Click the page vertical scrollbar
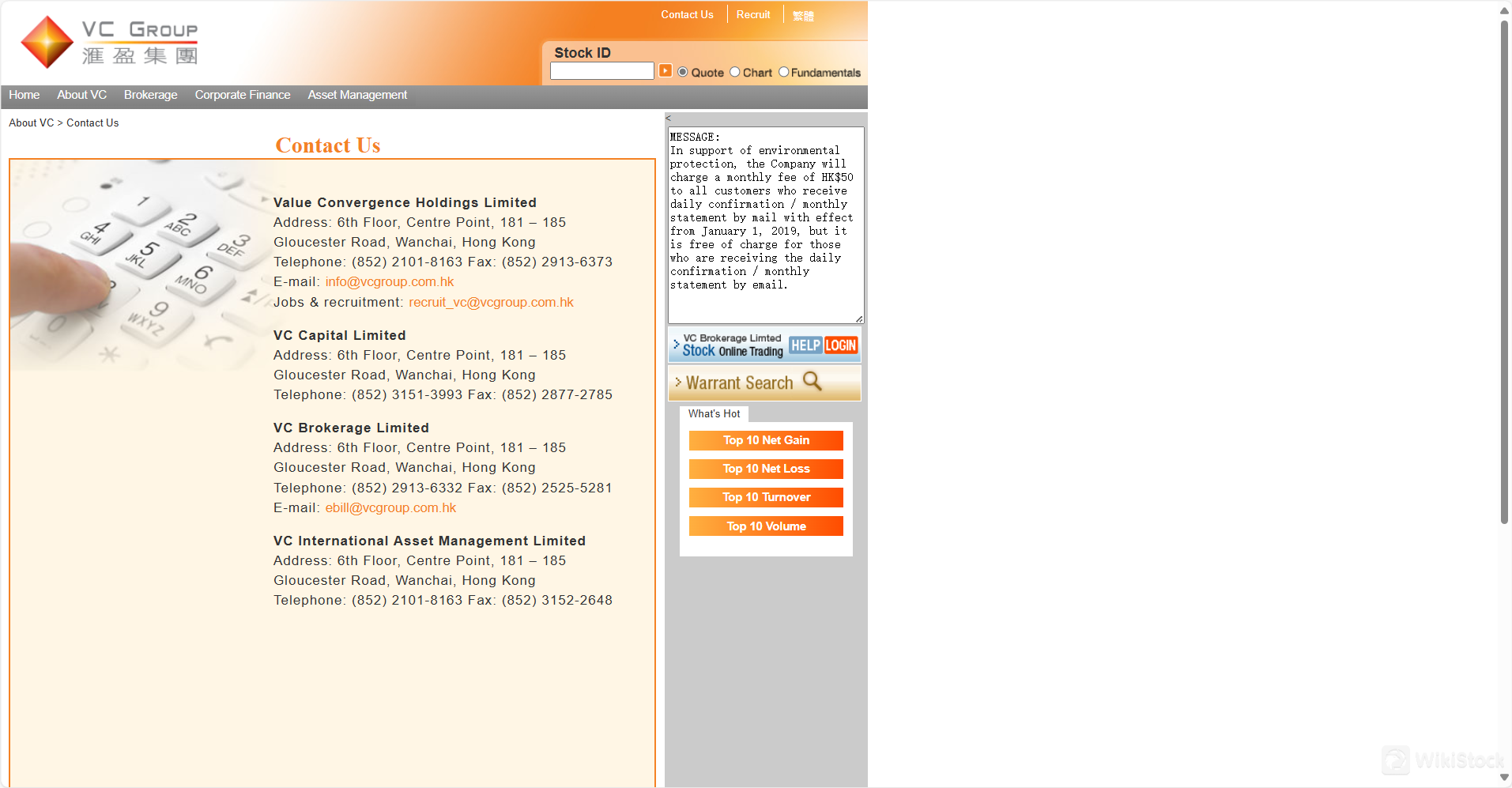 (x=1504, y=272)
